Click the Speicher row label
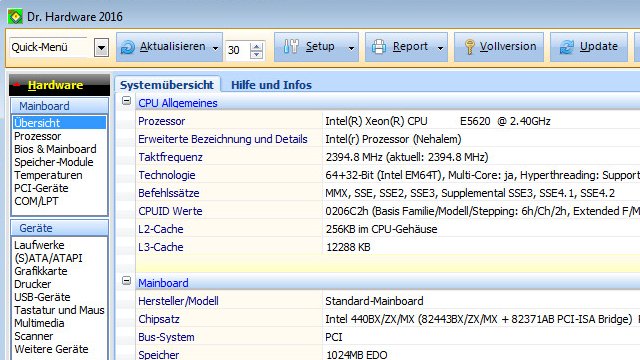The height and width of the screenshot is (360, 640). pyautogui.click(x=158, y=355)
